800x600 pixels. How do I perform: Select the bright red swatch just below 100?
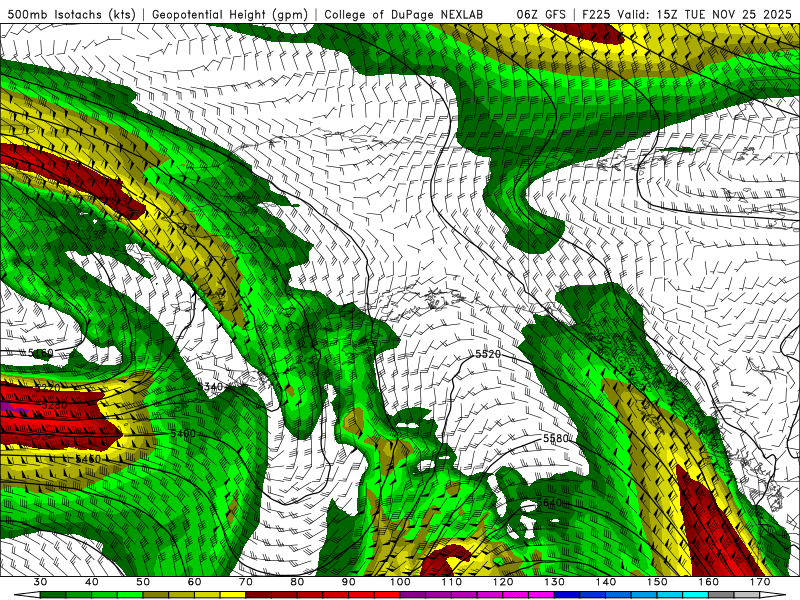coord(387,595)
